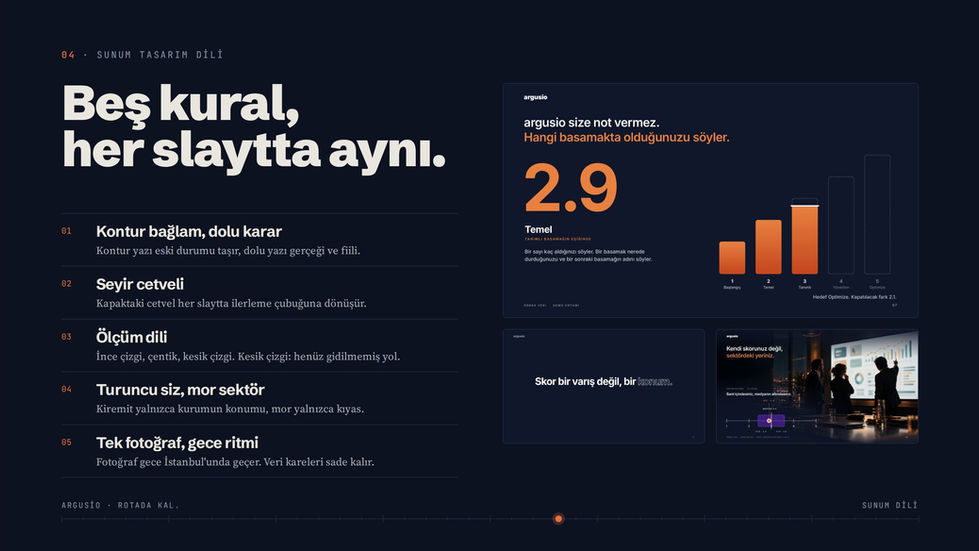Click the "argusio" logo in the large slide
Screen dimensions: 979x551
coord(536,97)
